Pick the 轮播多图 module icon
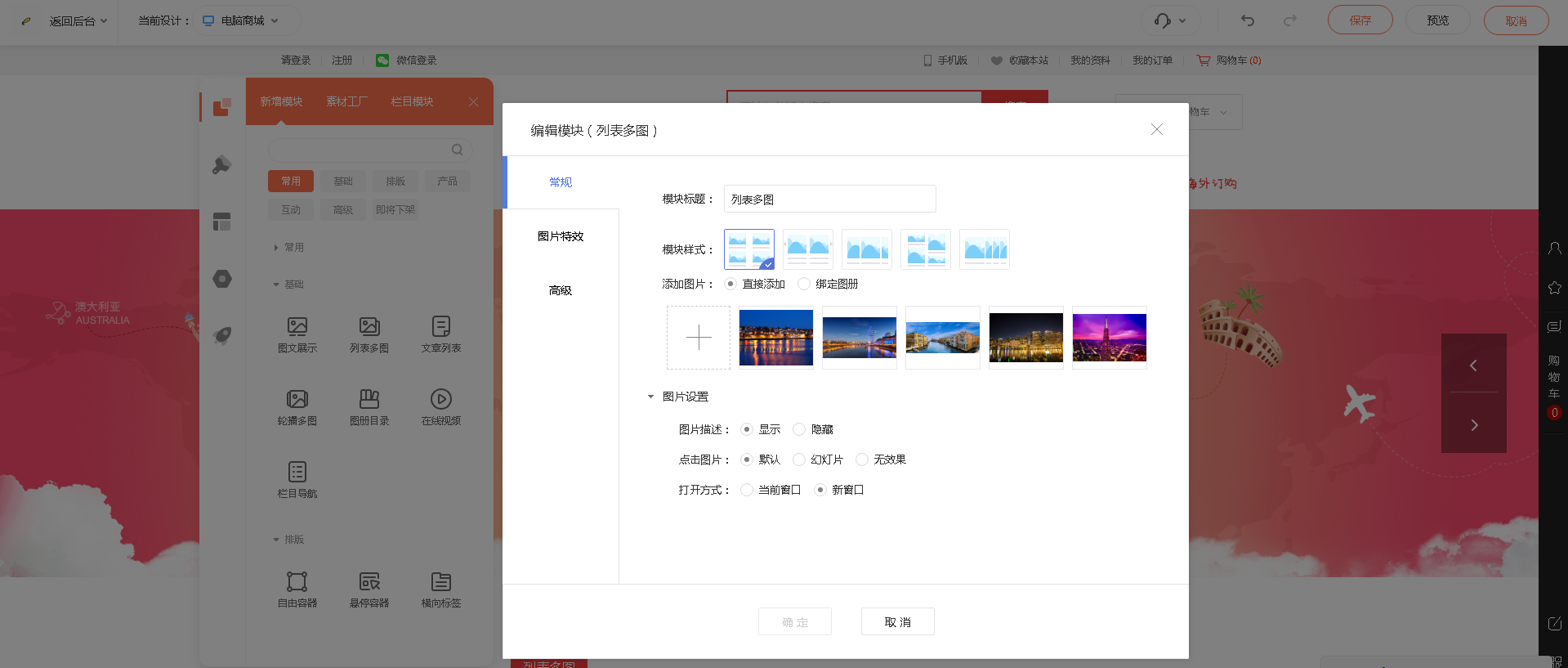 297,399
